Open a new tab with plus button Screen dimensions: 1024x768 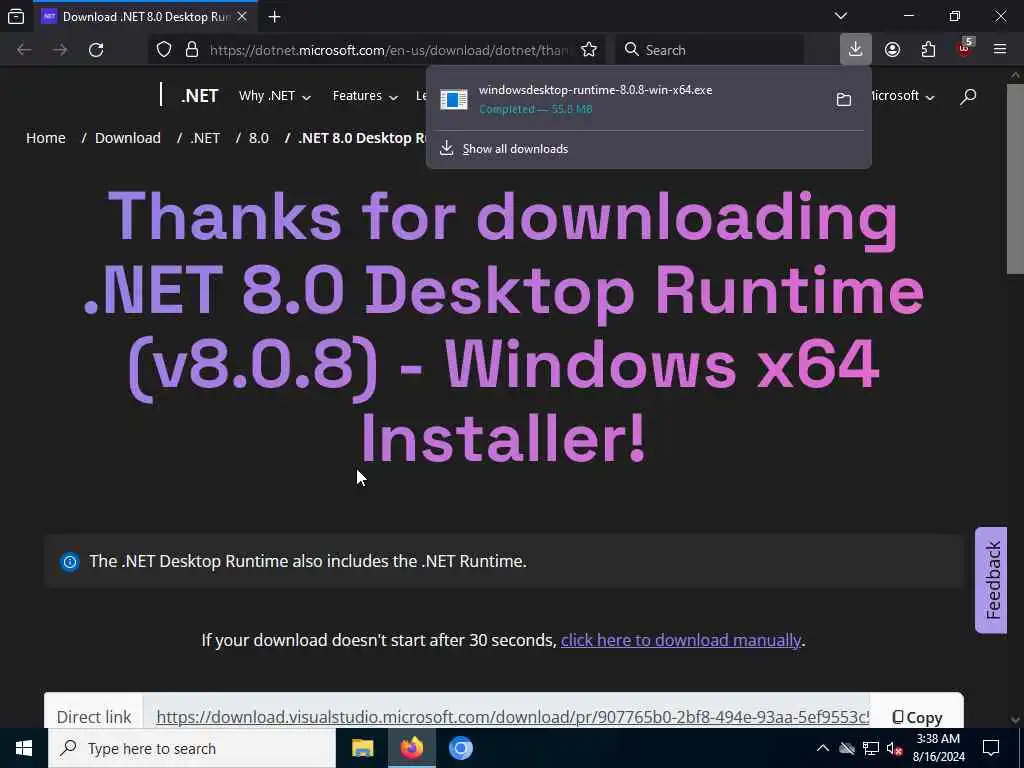point(274,16)
